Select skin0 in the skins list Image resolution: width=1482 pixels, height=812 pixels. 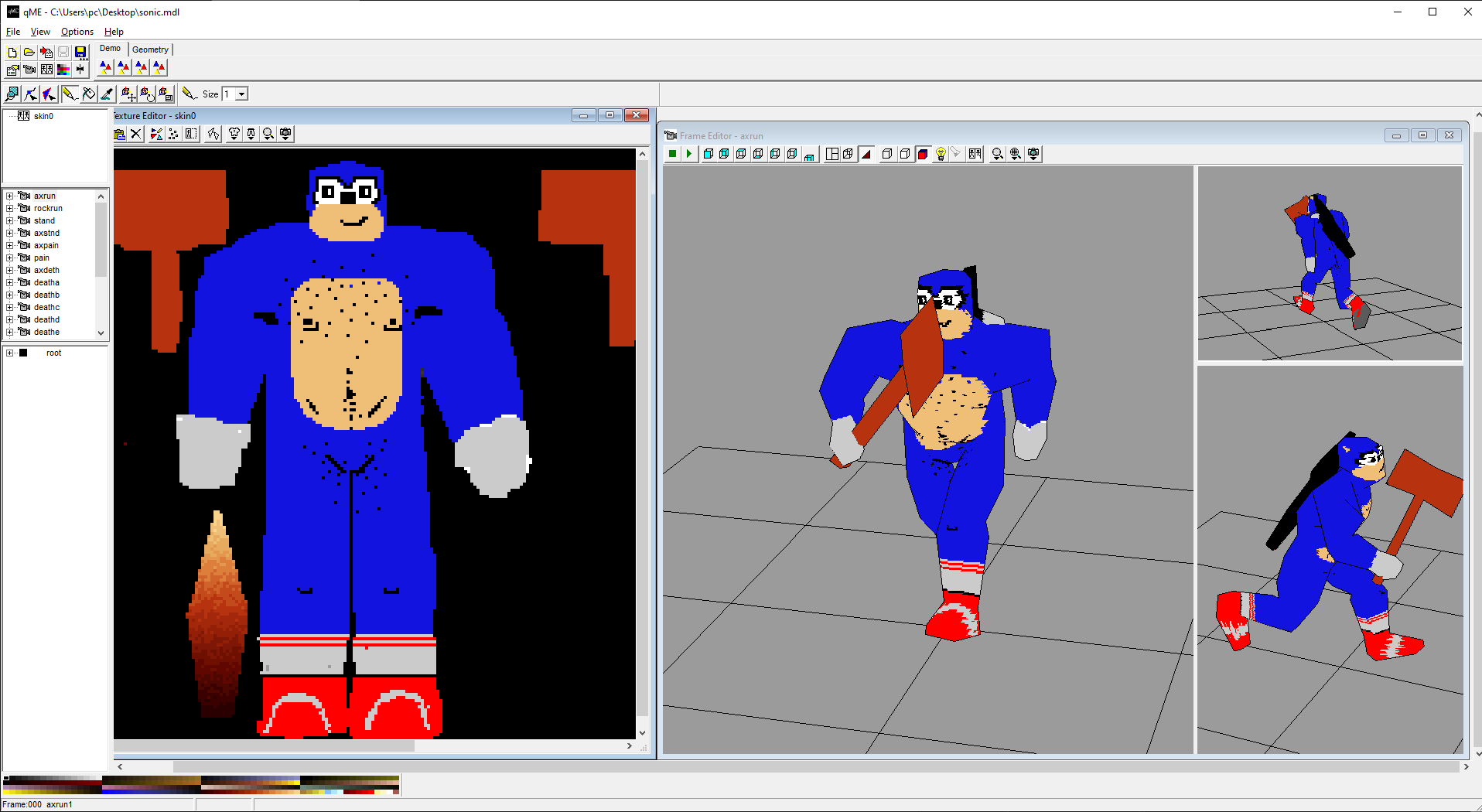(43, 116)
